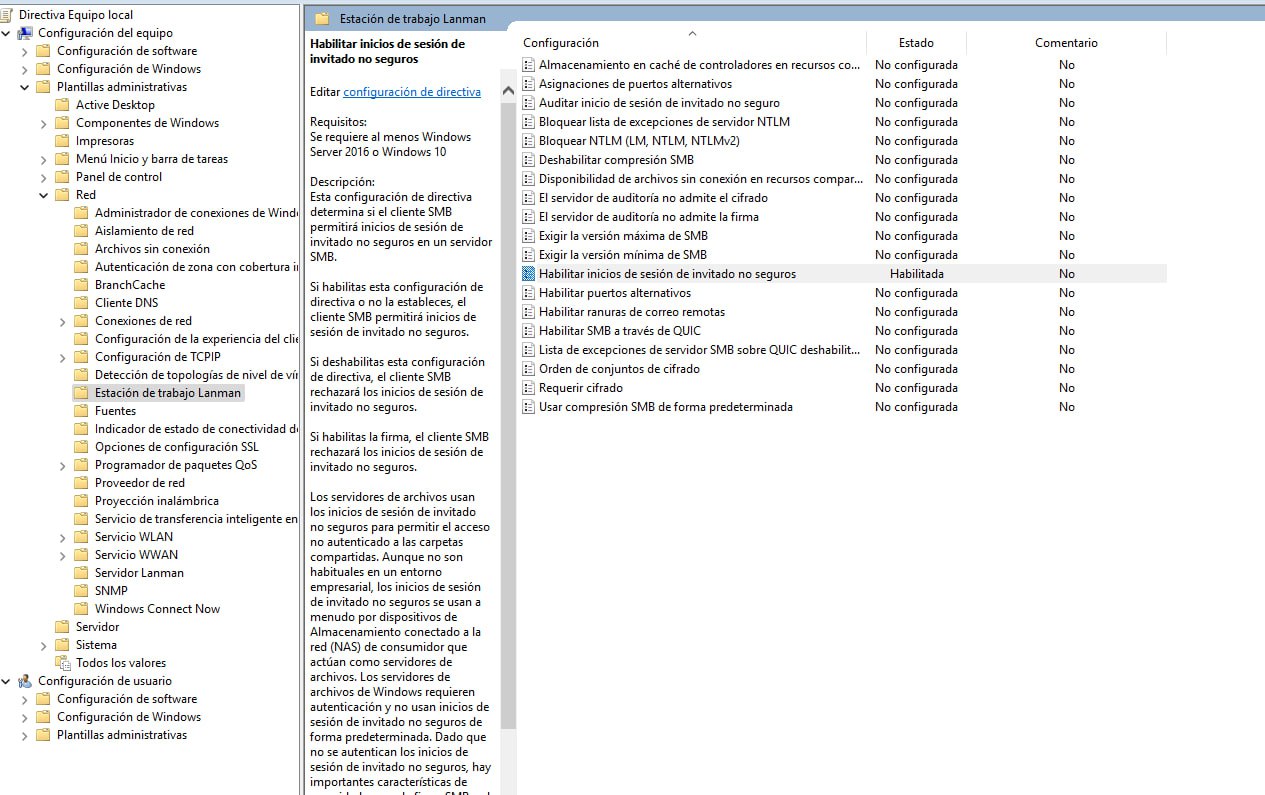1265x795 pixels.
Task: Click the Impresoras folder icon
Action: (x=62, y=141)
